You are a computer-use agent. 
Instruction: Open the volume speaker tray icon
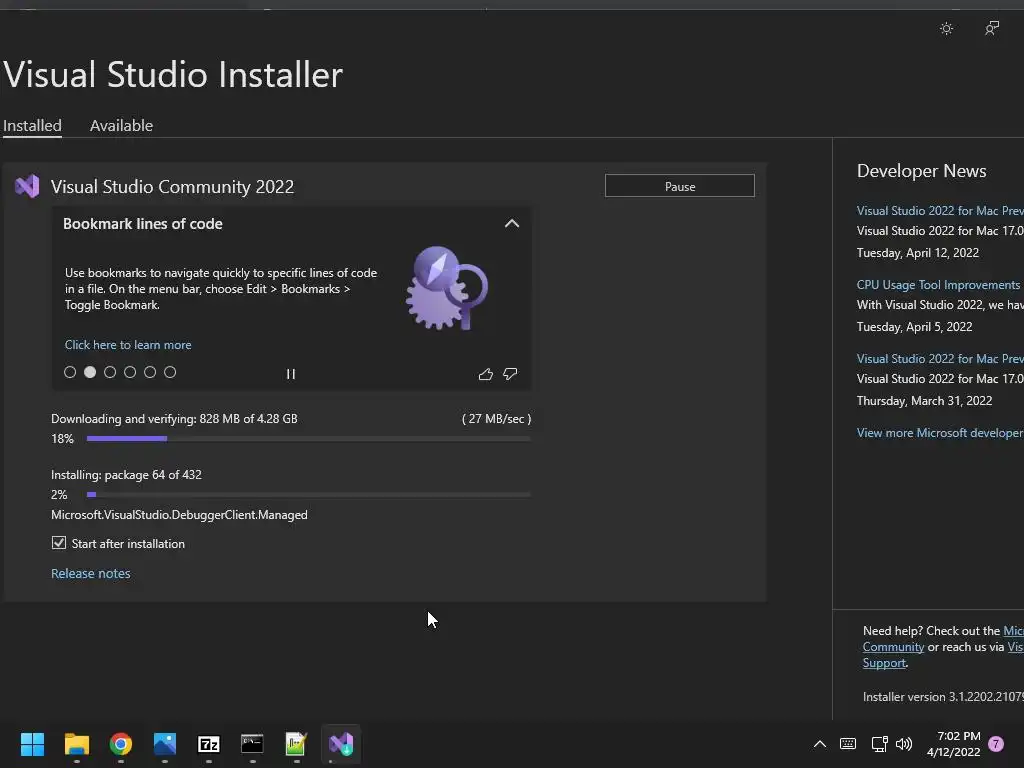pyautogui.click(x=904, y=744)
